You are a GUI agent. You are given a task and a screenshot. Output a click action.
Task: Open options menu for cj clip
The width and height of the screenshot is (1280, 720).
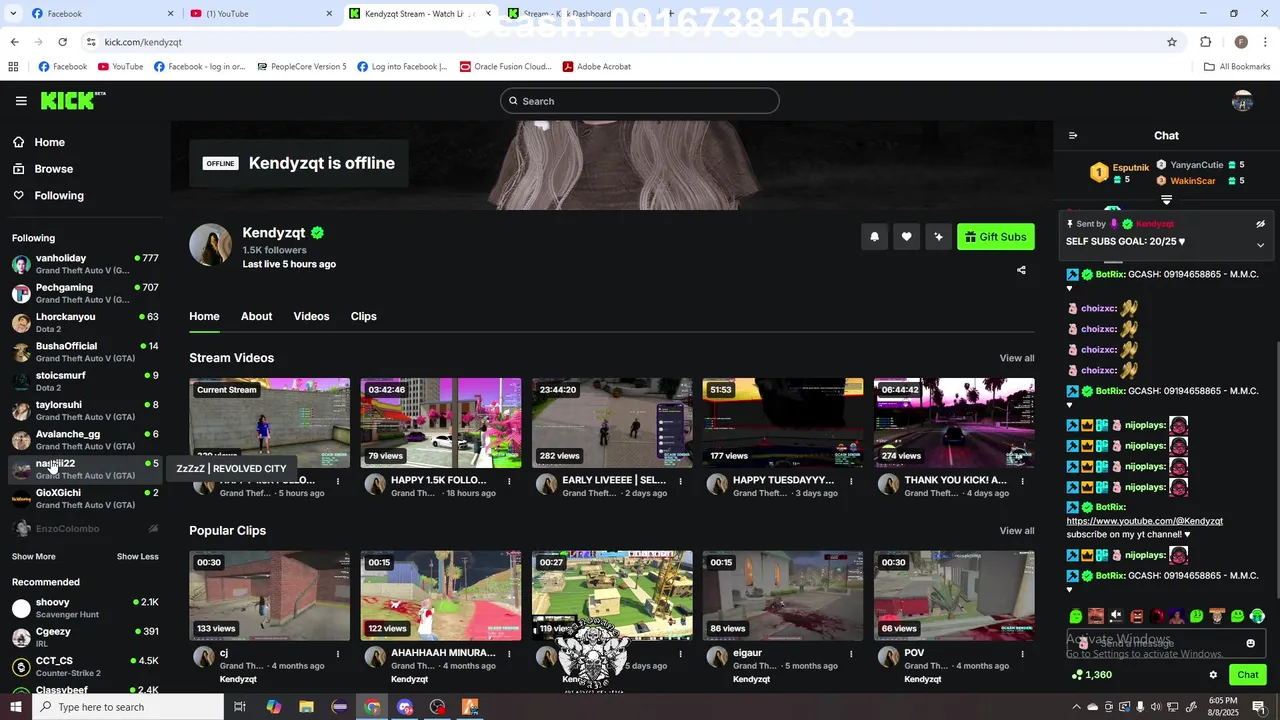tap(338, 654)
